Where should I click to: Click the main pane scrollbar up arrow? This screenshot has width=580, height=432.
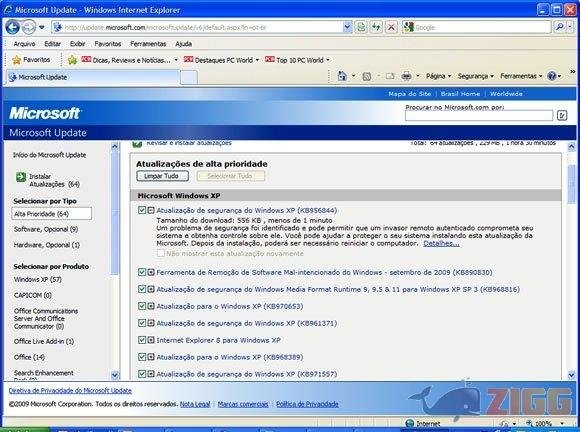571,147
